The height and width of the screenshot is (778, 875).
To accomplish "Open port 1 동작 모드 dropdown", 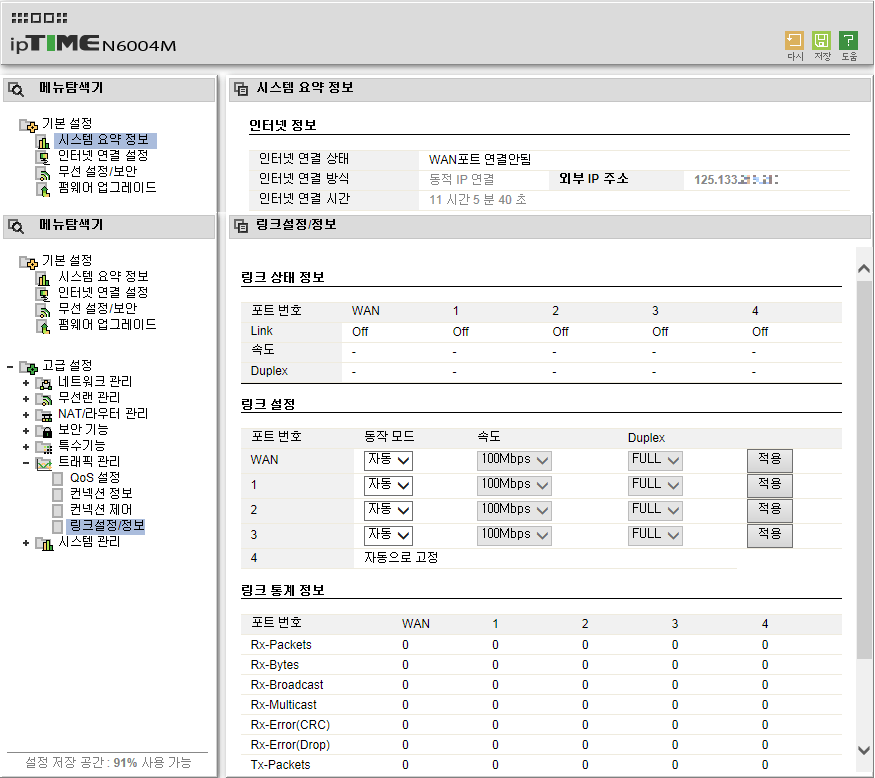I will tap(388, 485).
